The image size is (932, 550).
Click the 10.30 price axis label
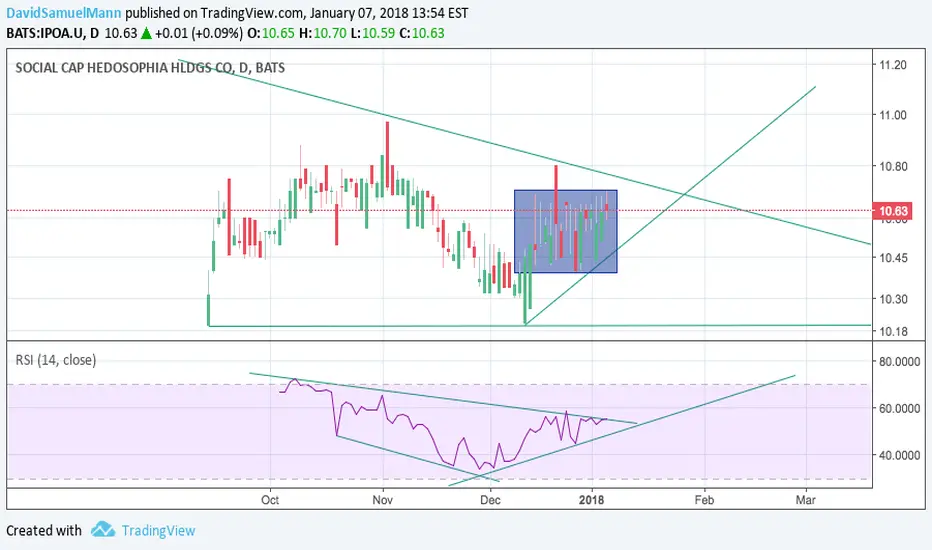click(x=893, y=299)
